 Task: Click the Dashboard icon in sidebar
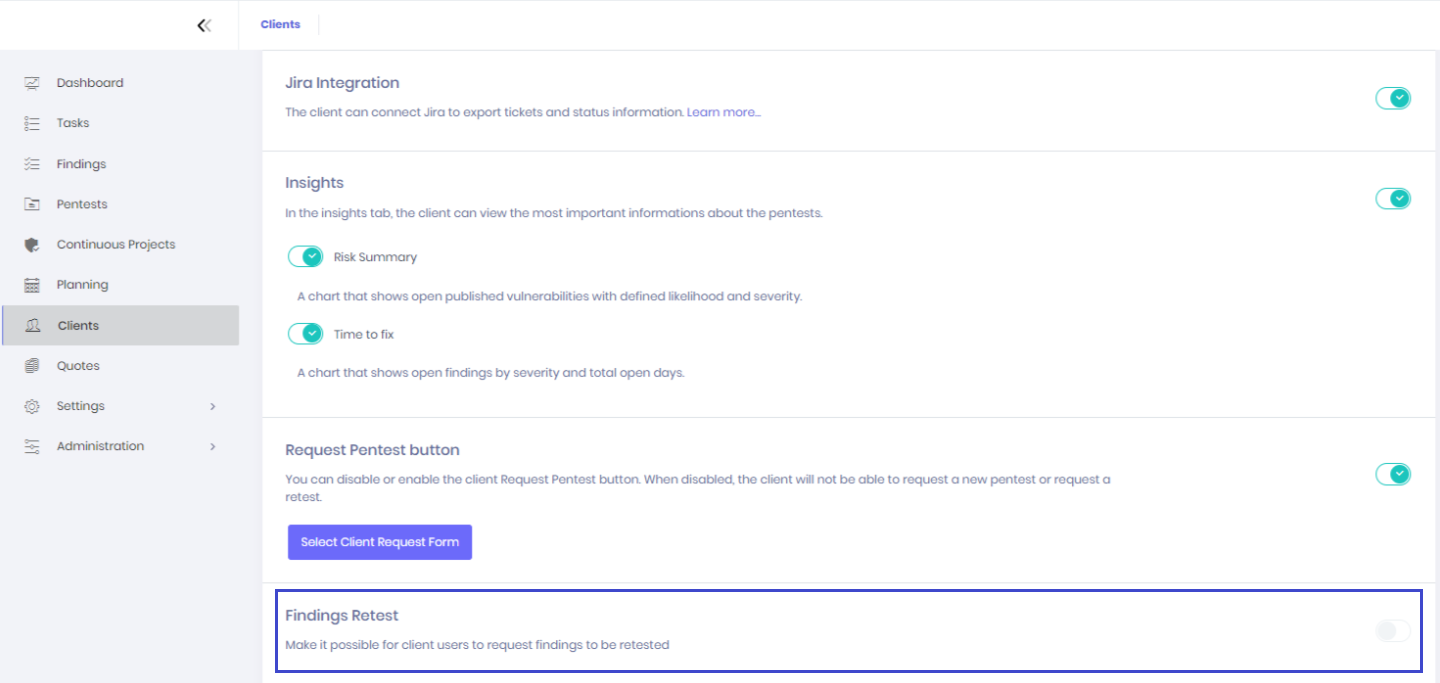(32, 83)
